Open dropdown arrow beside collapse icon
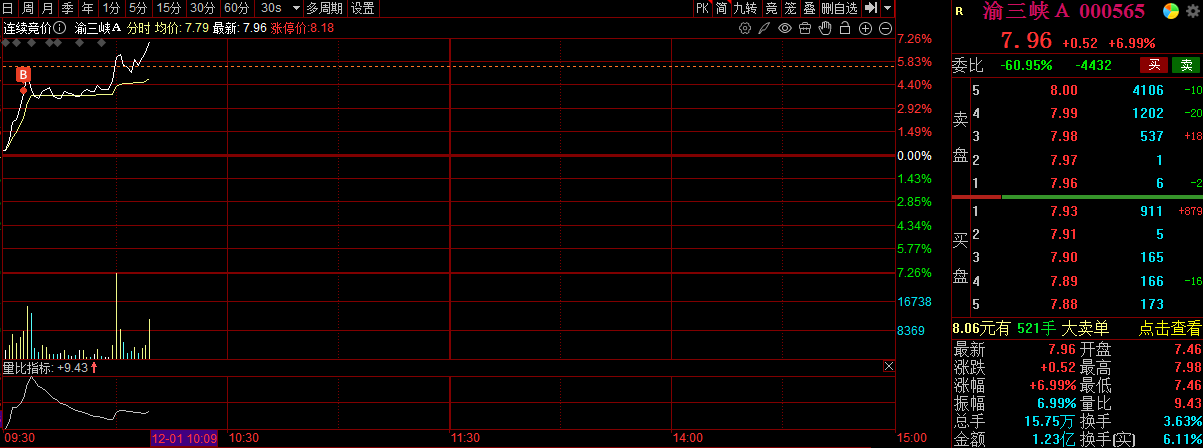This screenshot has height=448, width=1203. pyautogui.click(x=887, y=8)
